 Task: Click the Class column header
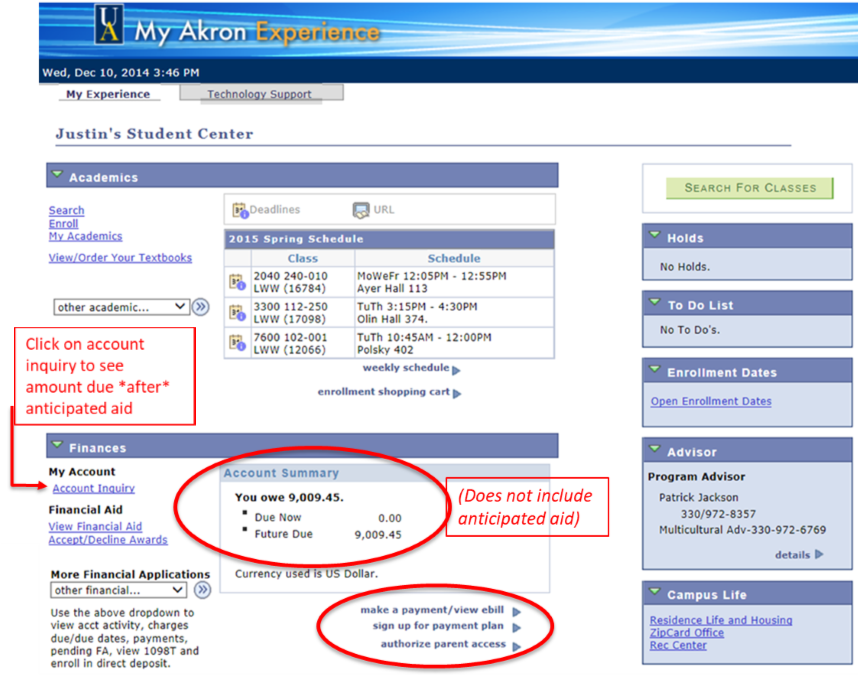tap(303, 258)
